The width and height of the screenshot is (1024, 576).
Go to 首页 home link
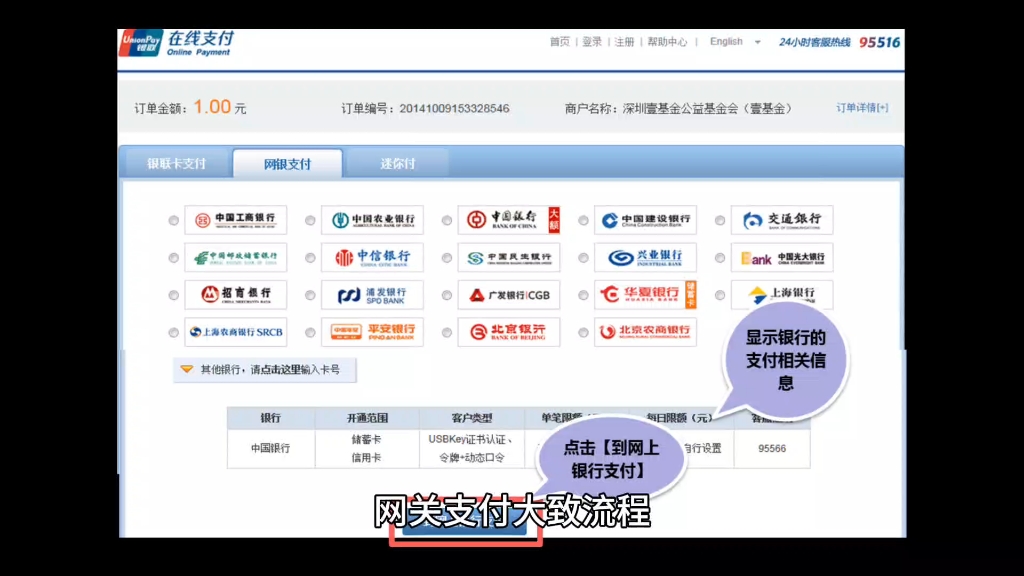pyautogui.click(x=560, y=42)
